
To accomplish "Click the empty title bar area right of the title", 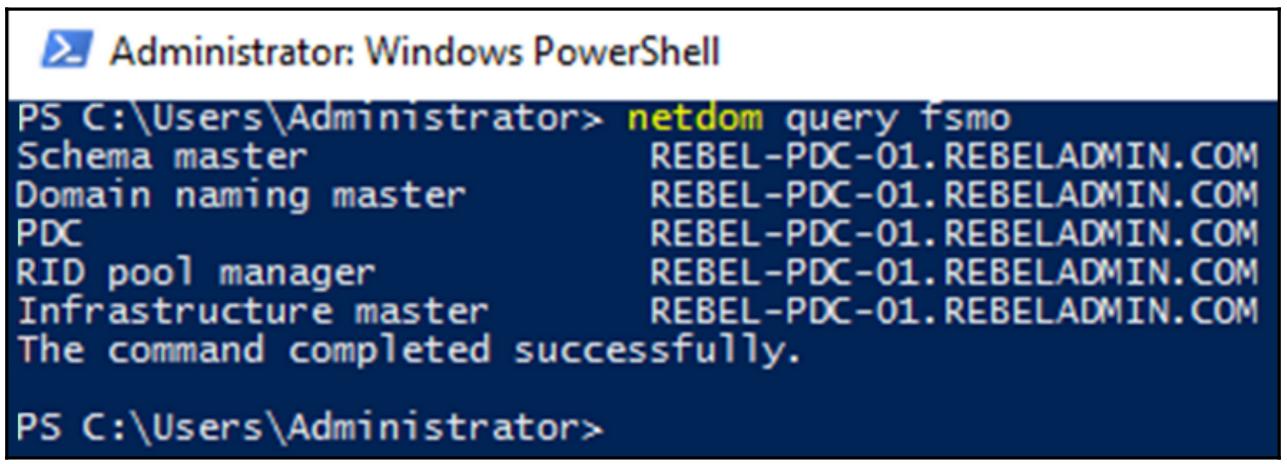I will point(1000,52).
